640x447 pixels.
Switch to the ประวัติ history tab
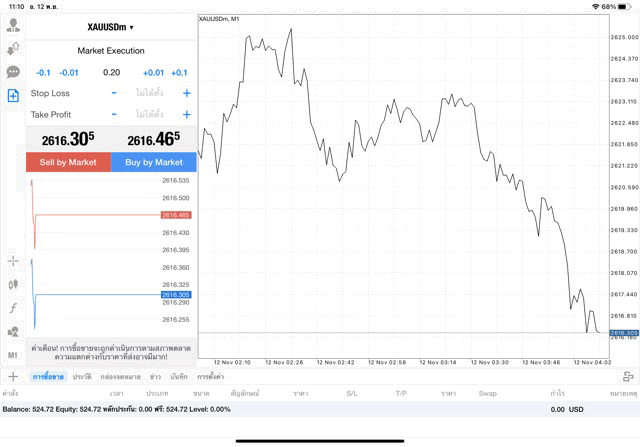80,376
